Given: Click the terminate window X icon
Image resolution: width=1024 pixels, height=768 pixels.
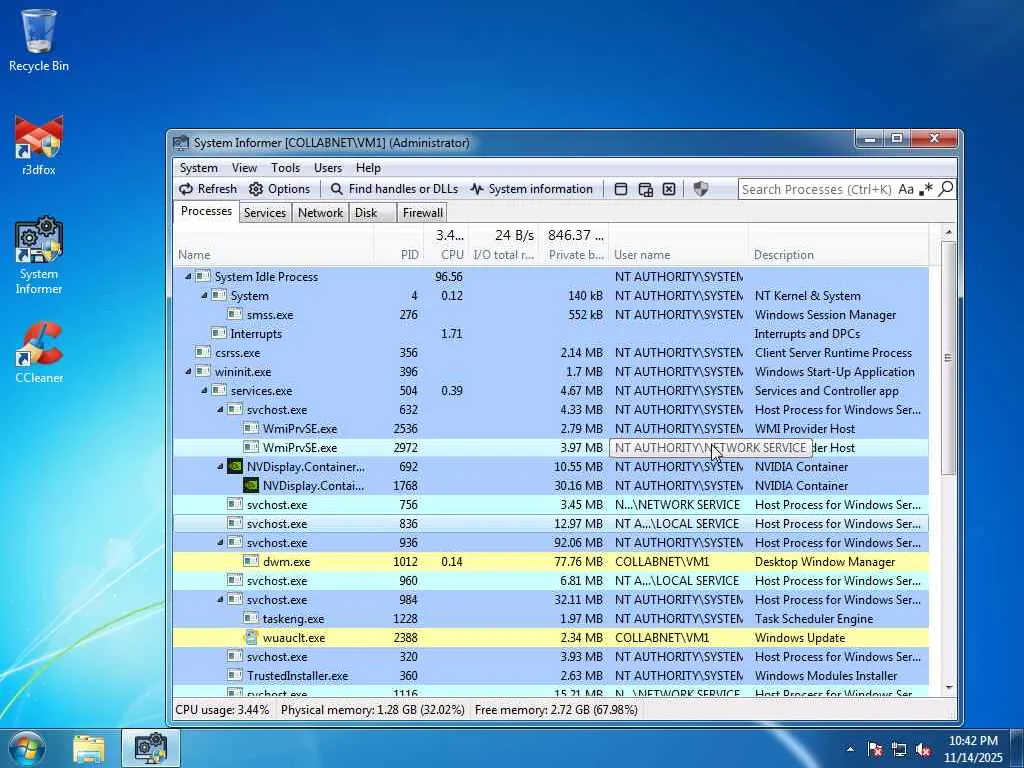Looking at the screenshot, I should 669,189.
